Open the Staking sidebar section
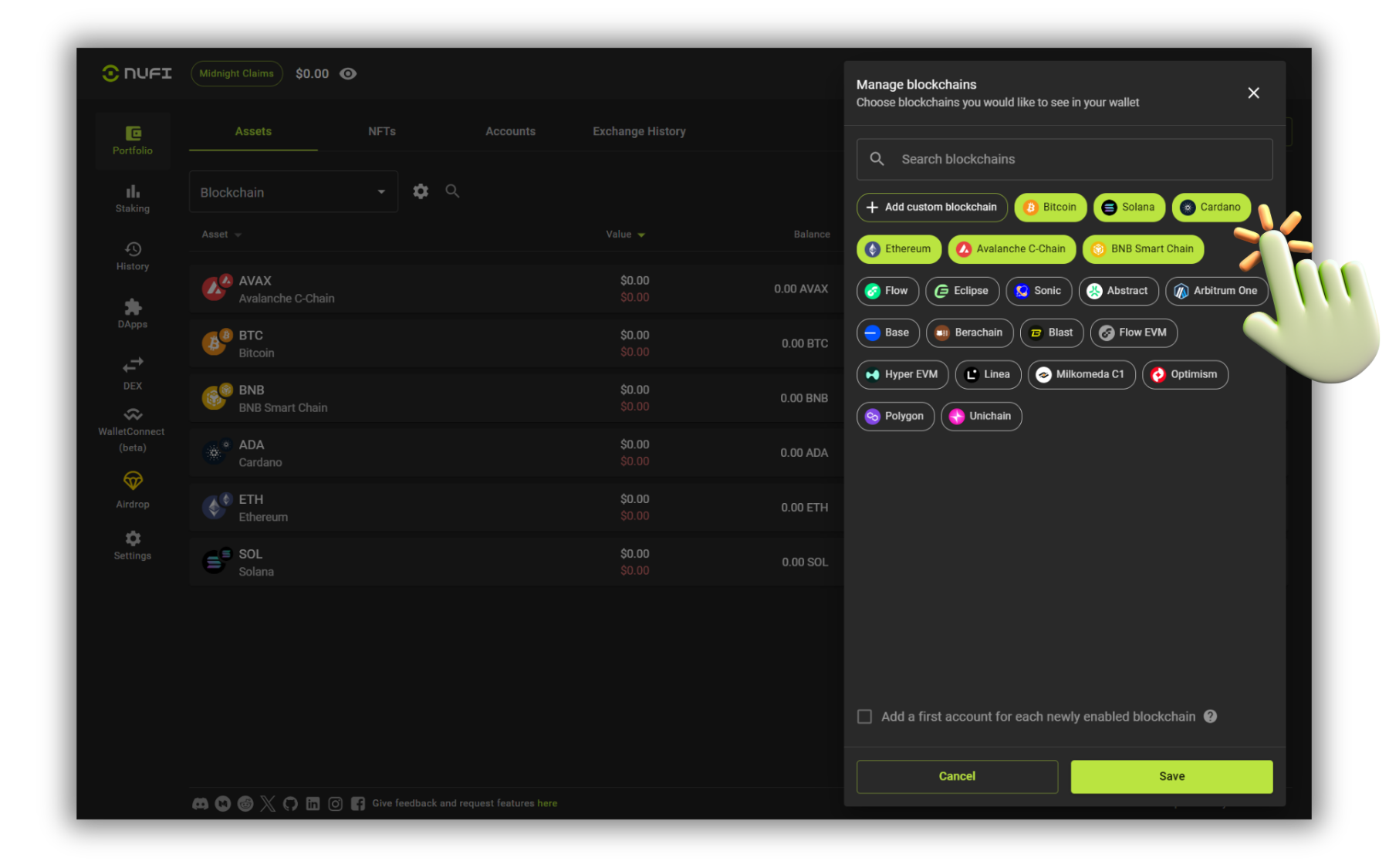The height and width of the screenshot is (868, 1389). 133,198
